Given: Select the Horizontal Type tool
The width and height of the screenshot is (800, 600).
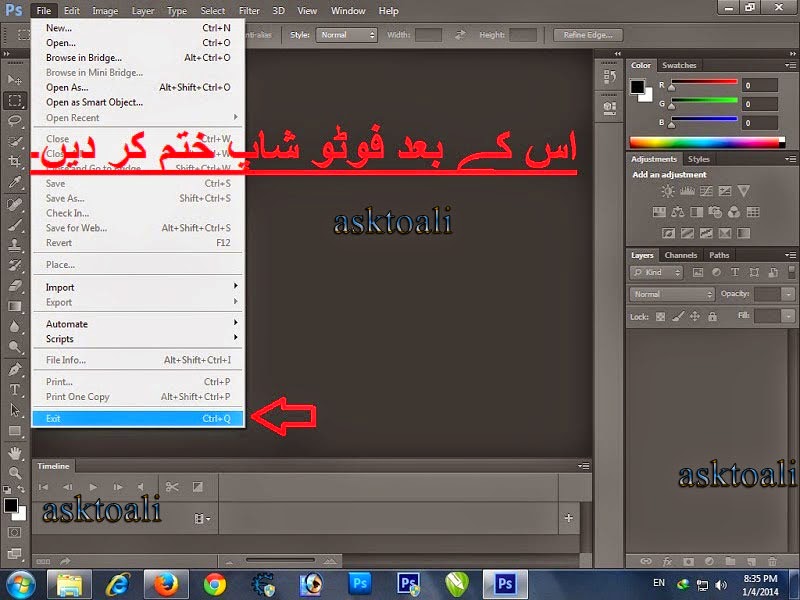Looking at the screenshot, I should 15,390.
